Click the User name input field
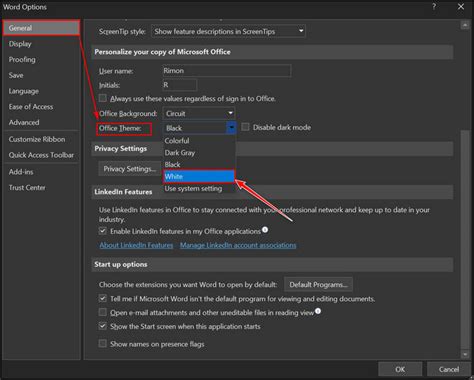 (227, 71)
